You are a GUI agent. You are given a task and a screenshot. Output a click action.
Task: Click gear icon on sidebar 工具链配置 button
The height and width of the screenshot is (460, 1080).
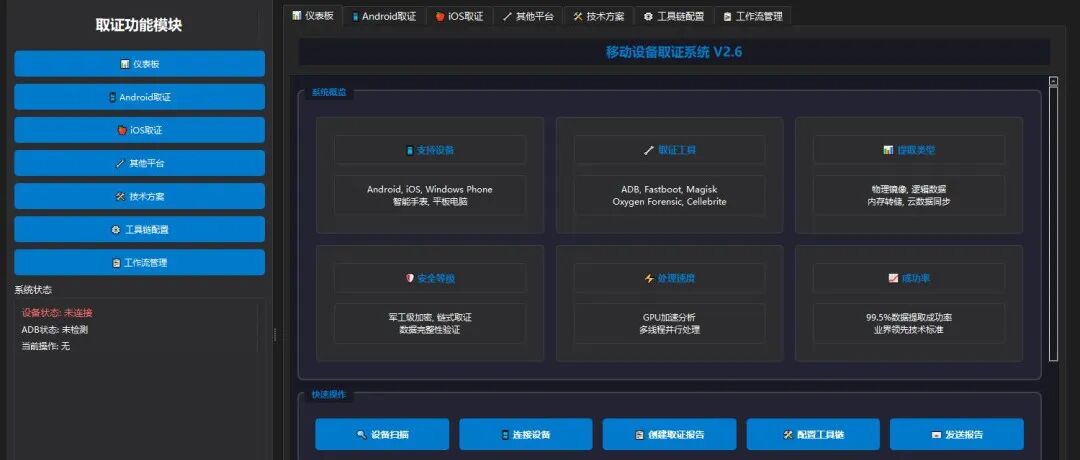(115, 229)
